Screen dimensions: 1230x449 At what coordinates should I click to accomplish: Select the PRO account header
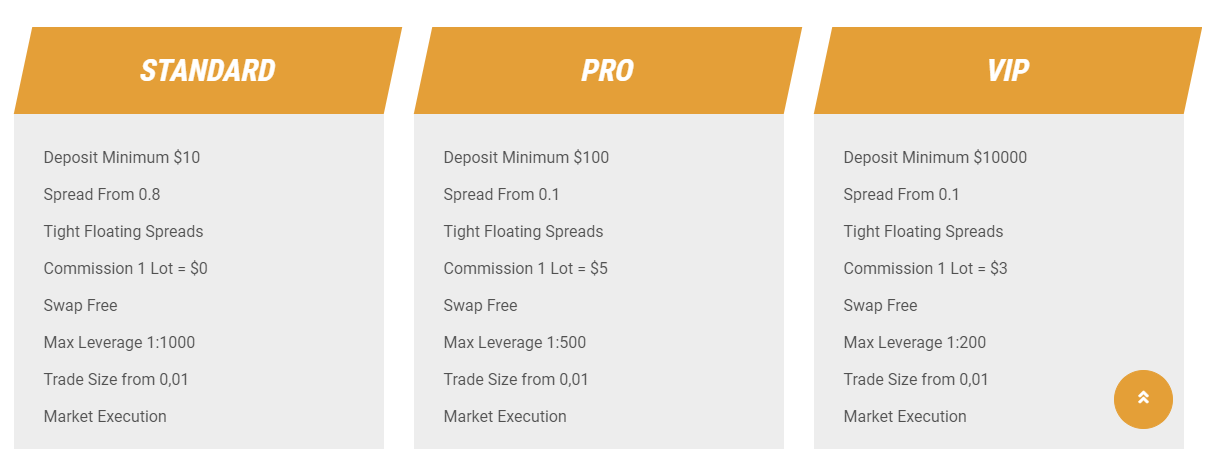608,70
